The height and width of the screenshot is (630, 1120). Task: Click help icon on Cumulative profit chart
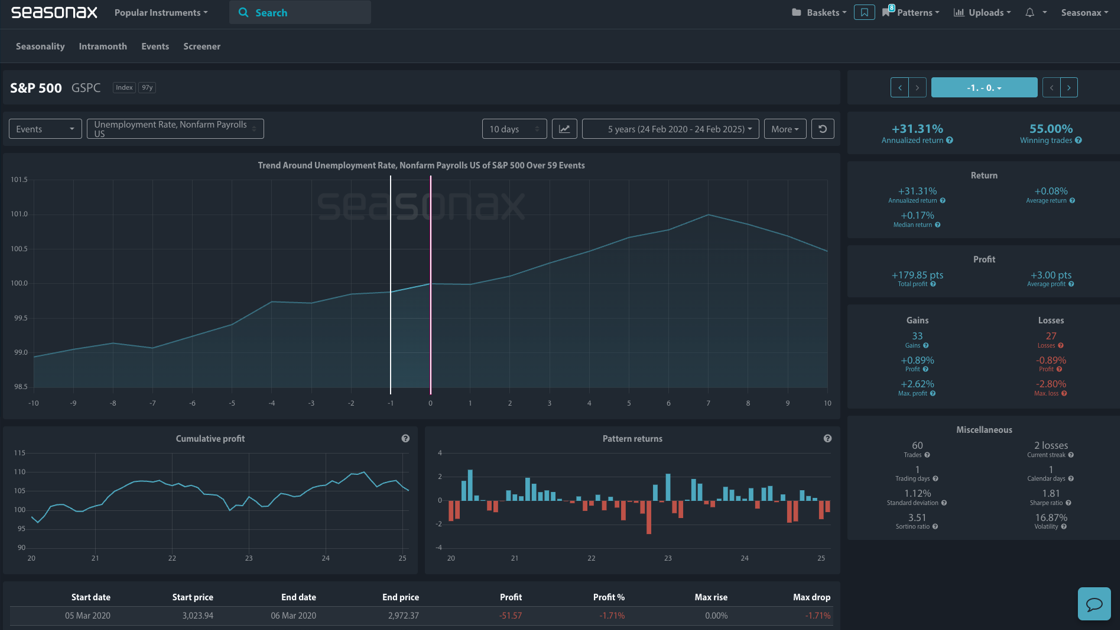pos(405,439)
